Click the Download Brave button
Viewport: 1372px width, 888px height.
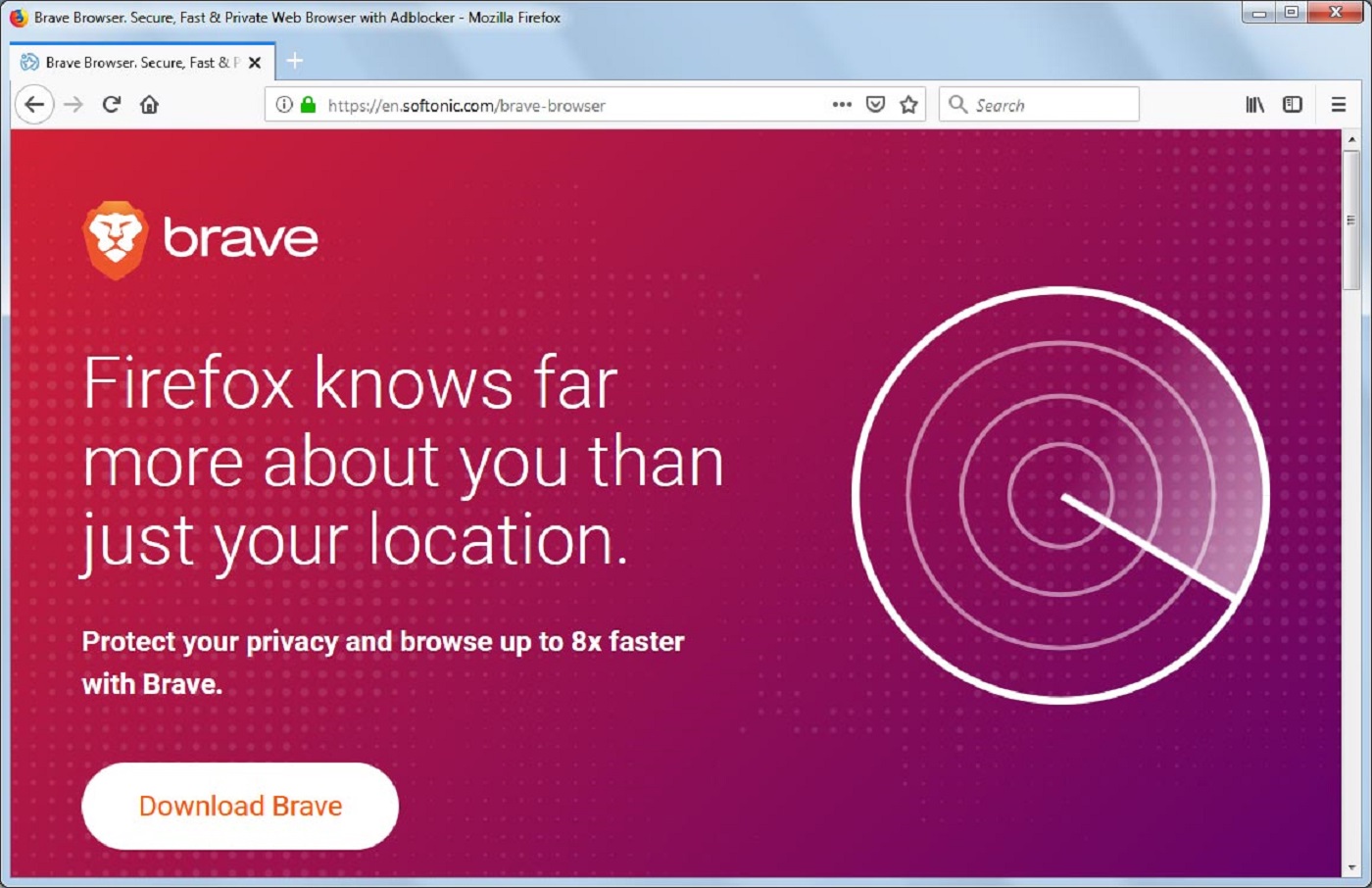point(240,806)
